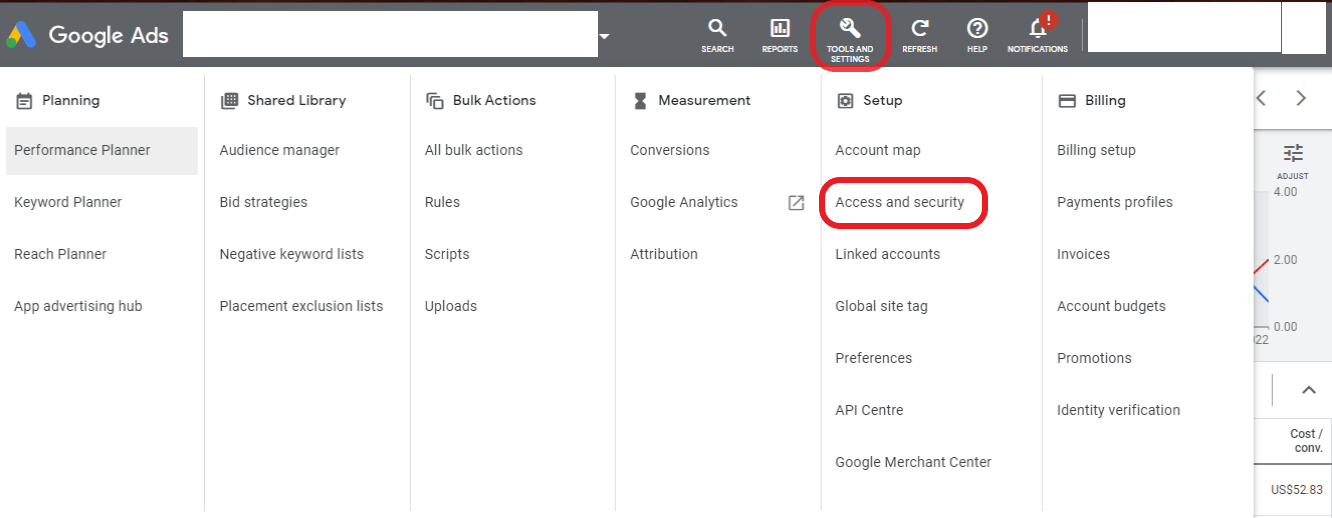Open Scripts under Bulk Actions
The height and width of the screenshot is (518, 1332).
pyautogui.click(x=446, y=254)
